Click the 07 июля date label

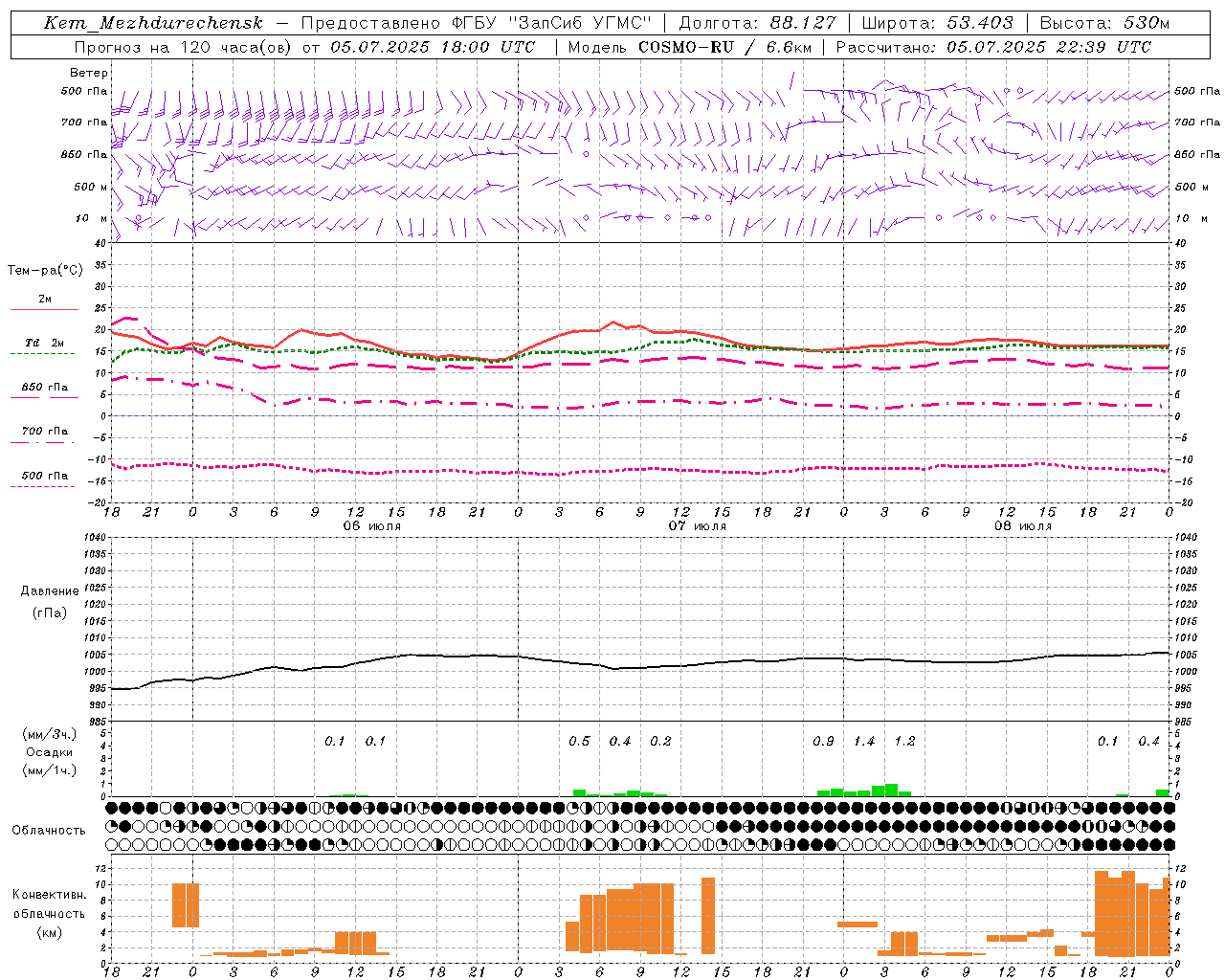pos(698,526)
